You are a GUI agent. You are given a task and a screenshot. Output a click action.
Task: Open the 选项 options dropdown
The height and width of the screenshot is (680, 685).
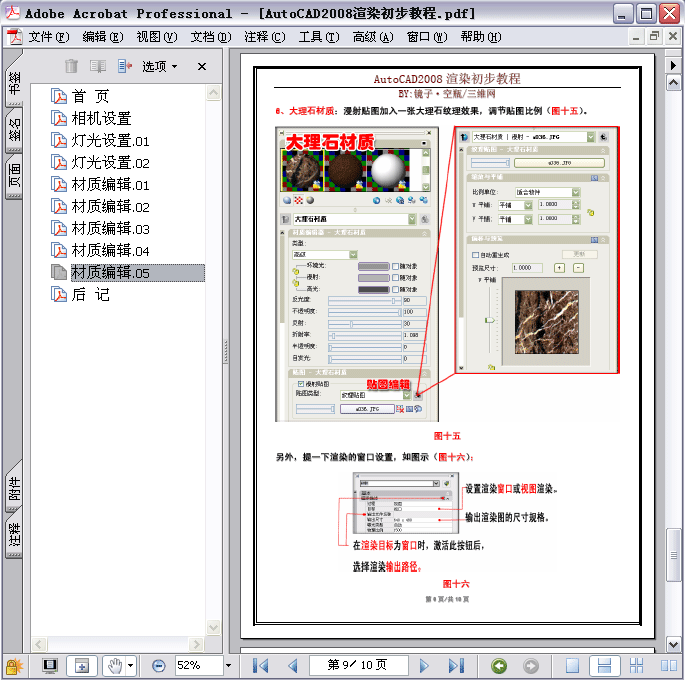[159, 66]
